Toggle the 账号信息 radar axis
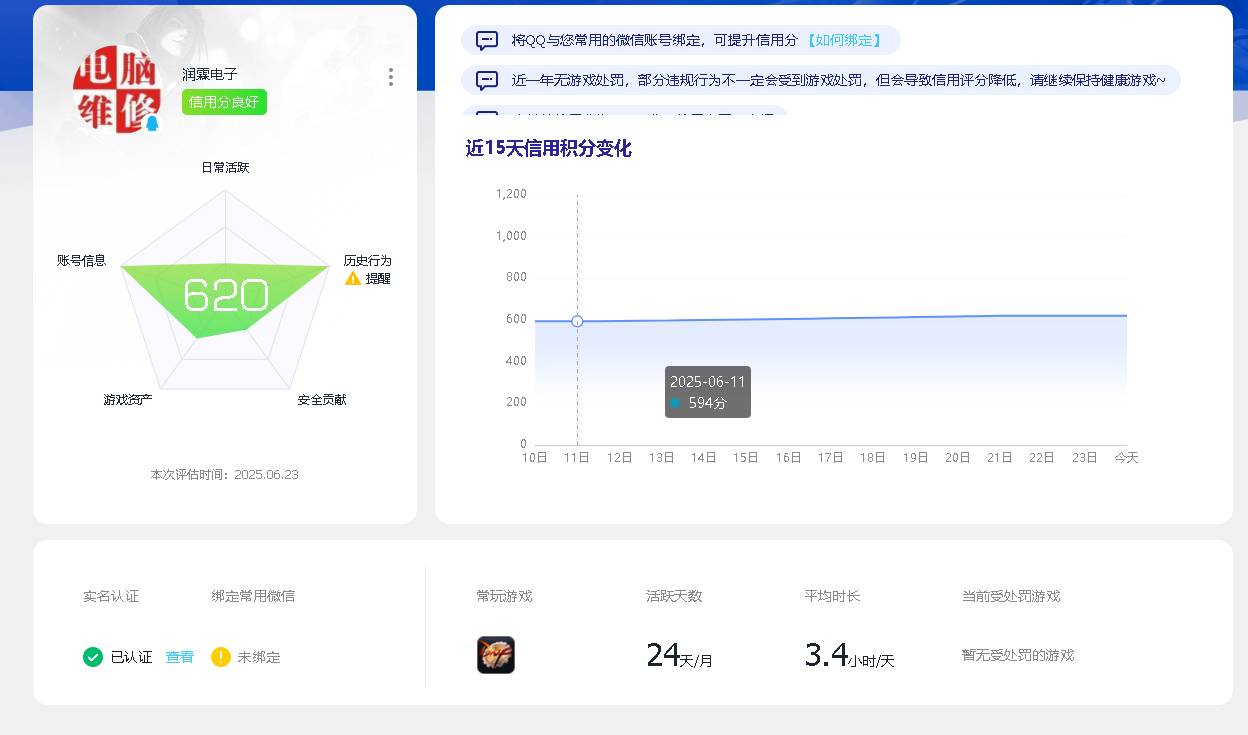This screenshot has height=735, width=1248. click(81, 262)
